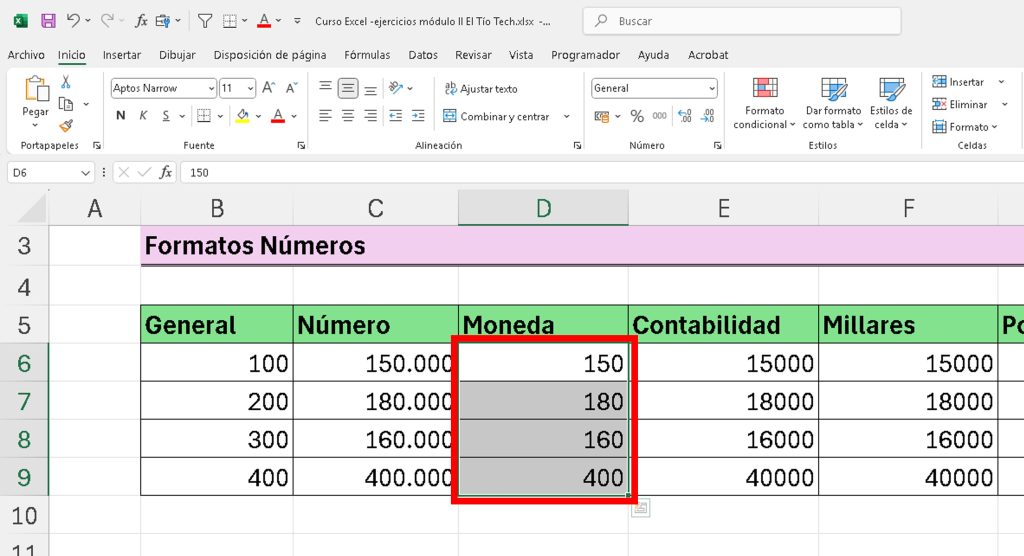
Task: Toggle italic formatting (K)
Action: (x=144, y=116)
